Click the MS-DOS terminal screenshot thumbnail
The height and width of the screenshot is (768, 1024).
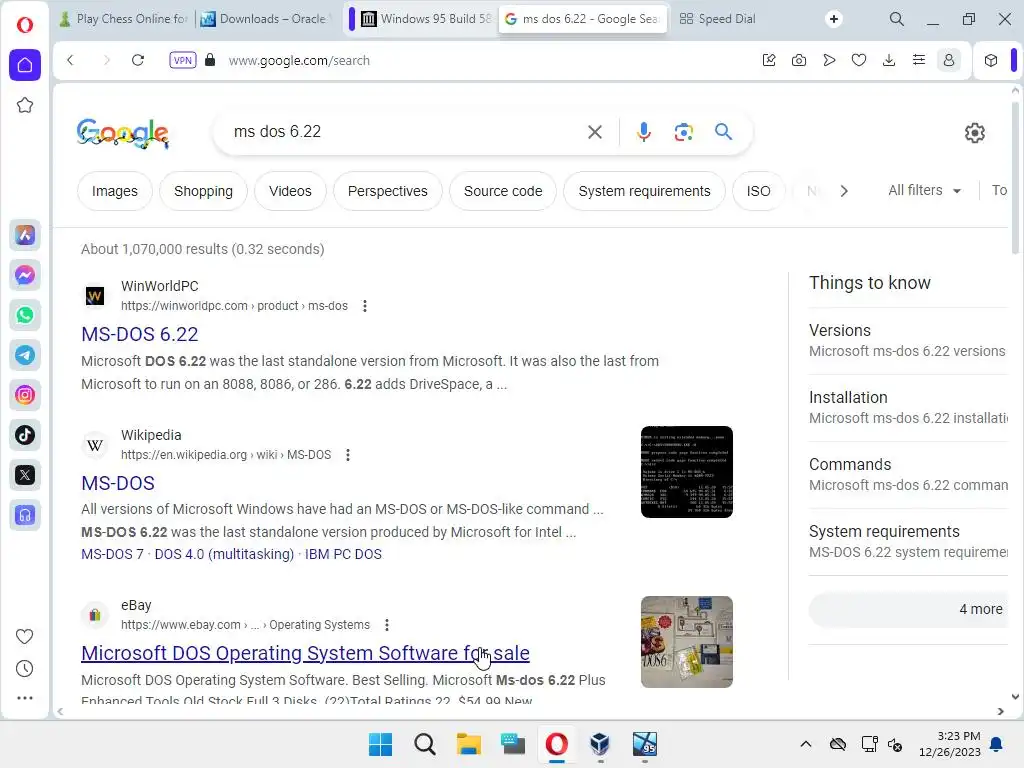[686, 472]
